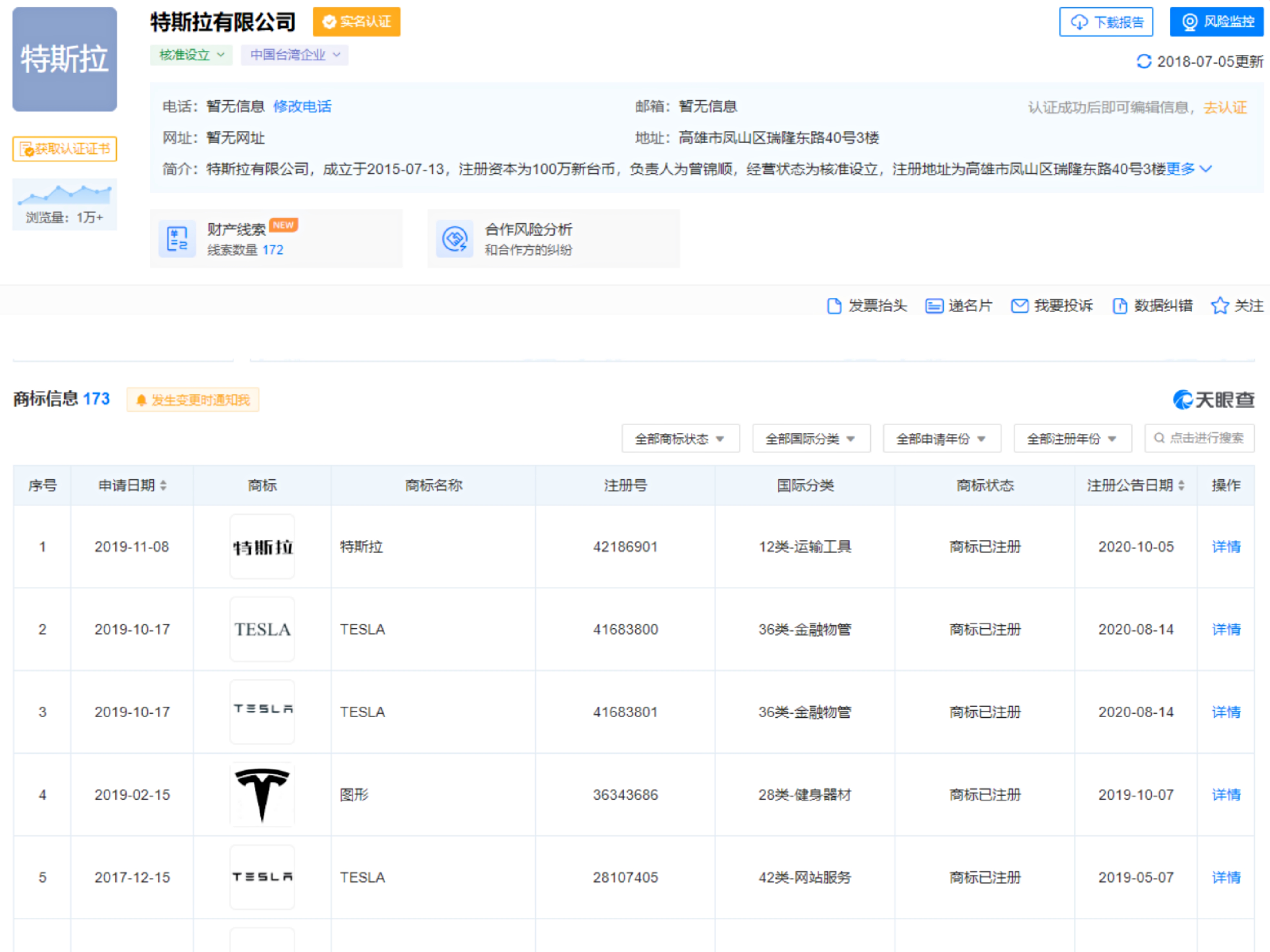Viewport: 1270px width, 952px height.
Task: Open 风险监控 risk monitoring
Action: click(1217, 22)
